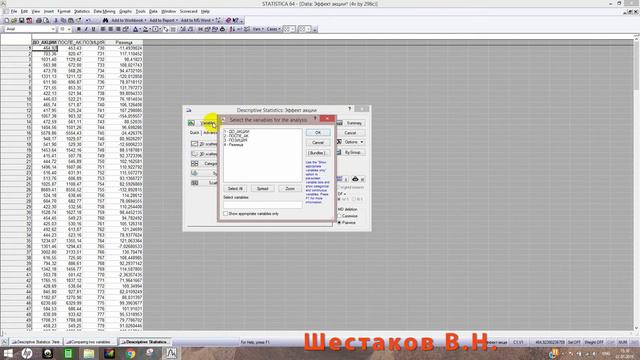The height and width of the screenshot is (360, 640).
Task: Click the help question mark in variable selection dialog
Action: pos(315,119)
